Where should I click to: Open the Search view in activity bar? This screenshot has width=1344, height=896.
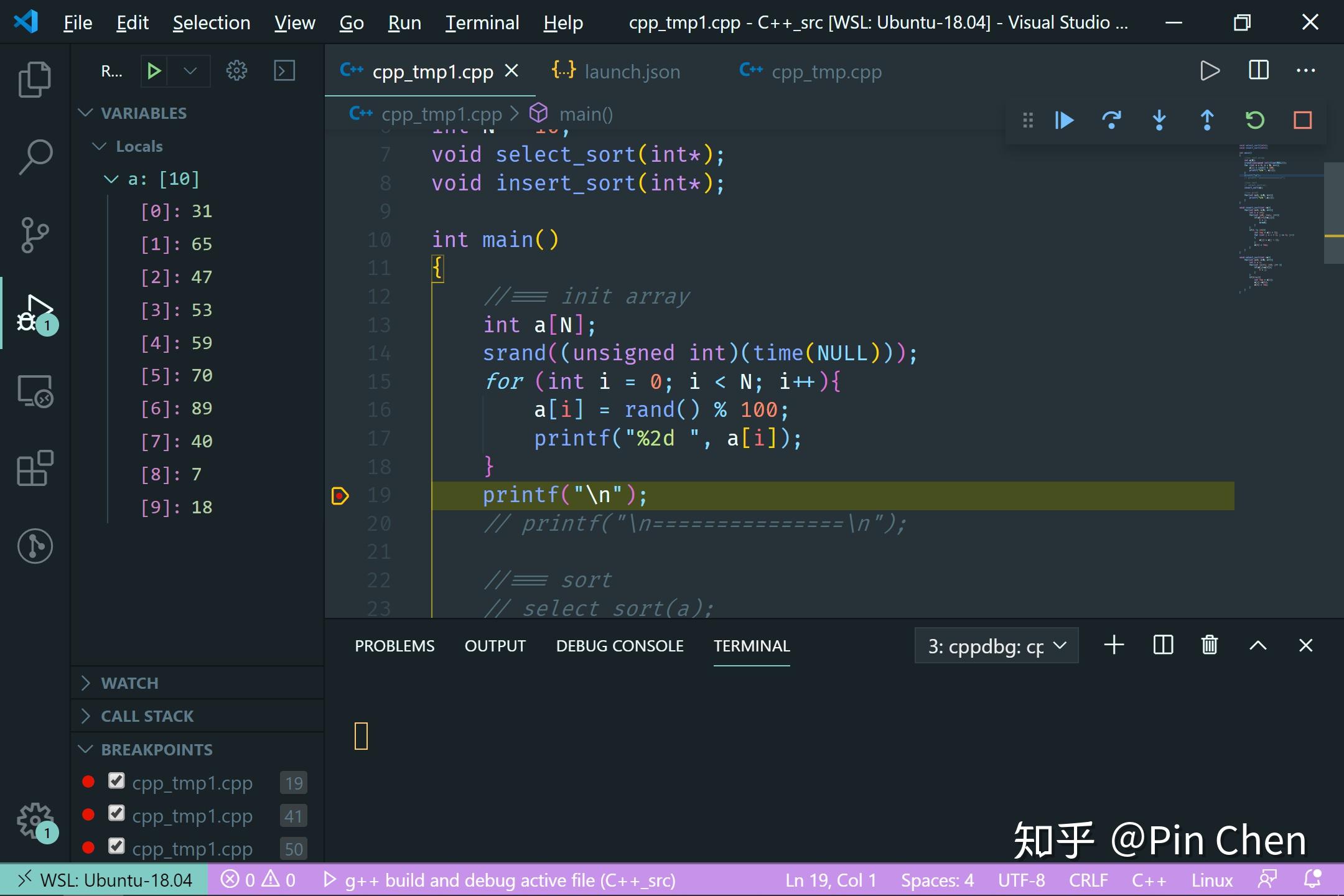(35, 157)
